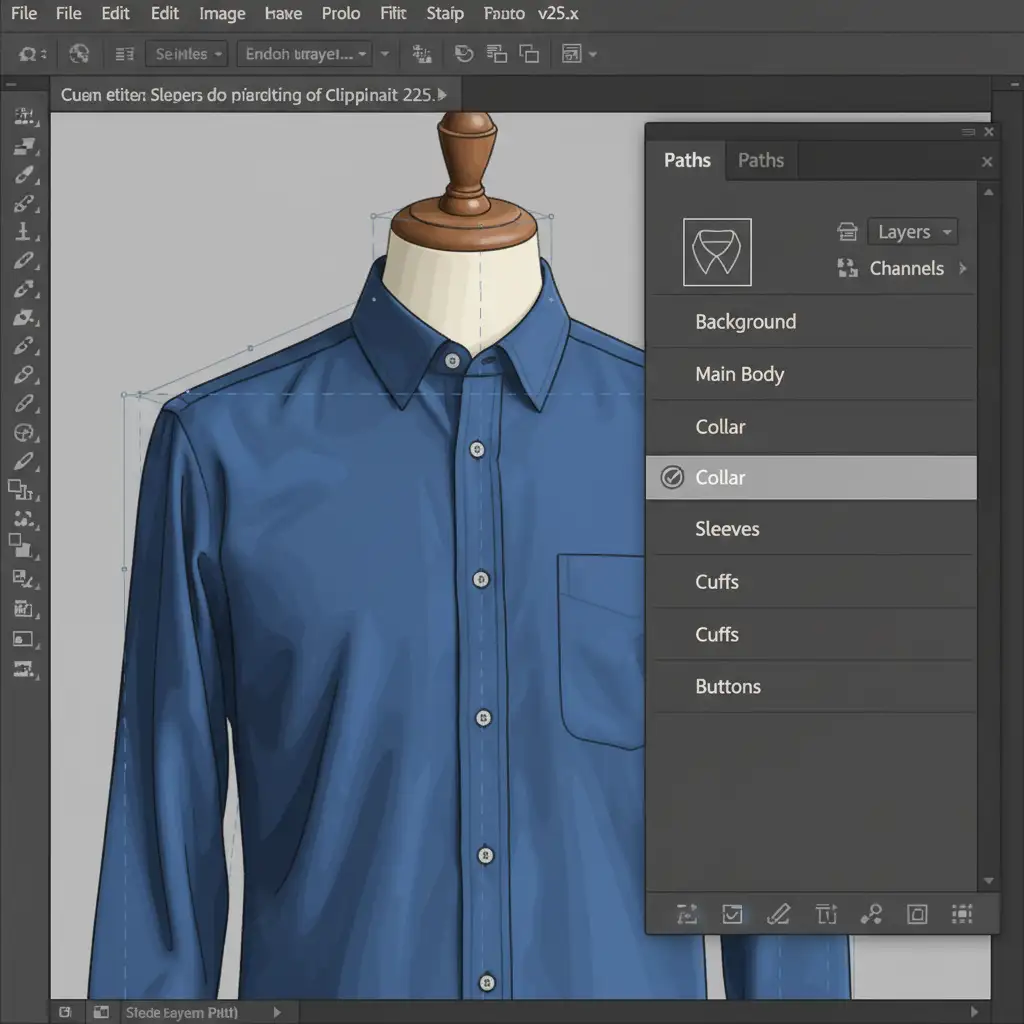Viewport: 1024px width, 1024px height.
Task: Click the globe icon in the options bar
Action: (79, 54)
